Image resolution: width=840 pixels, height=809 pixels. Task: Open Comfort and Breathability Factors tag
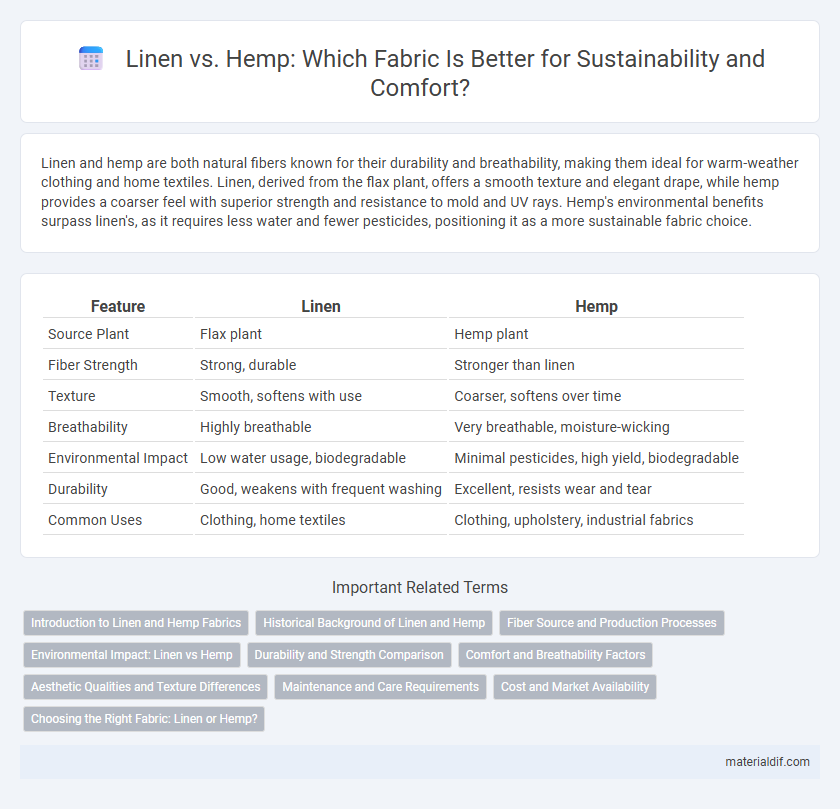[555, 655]
